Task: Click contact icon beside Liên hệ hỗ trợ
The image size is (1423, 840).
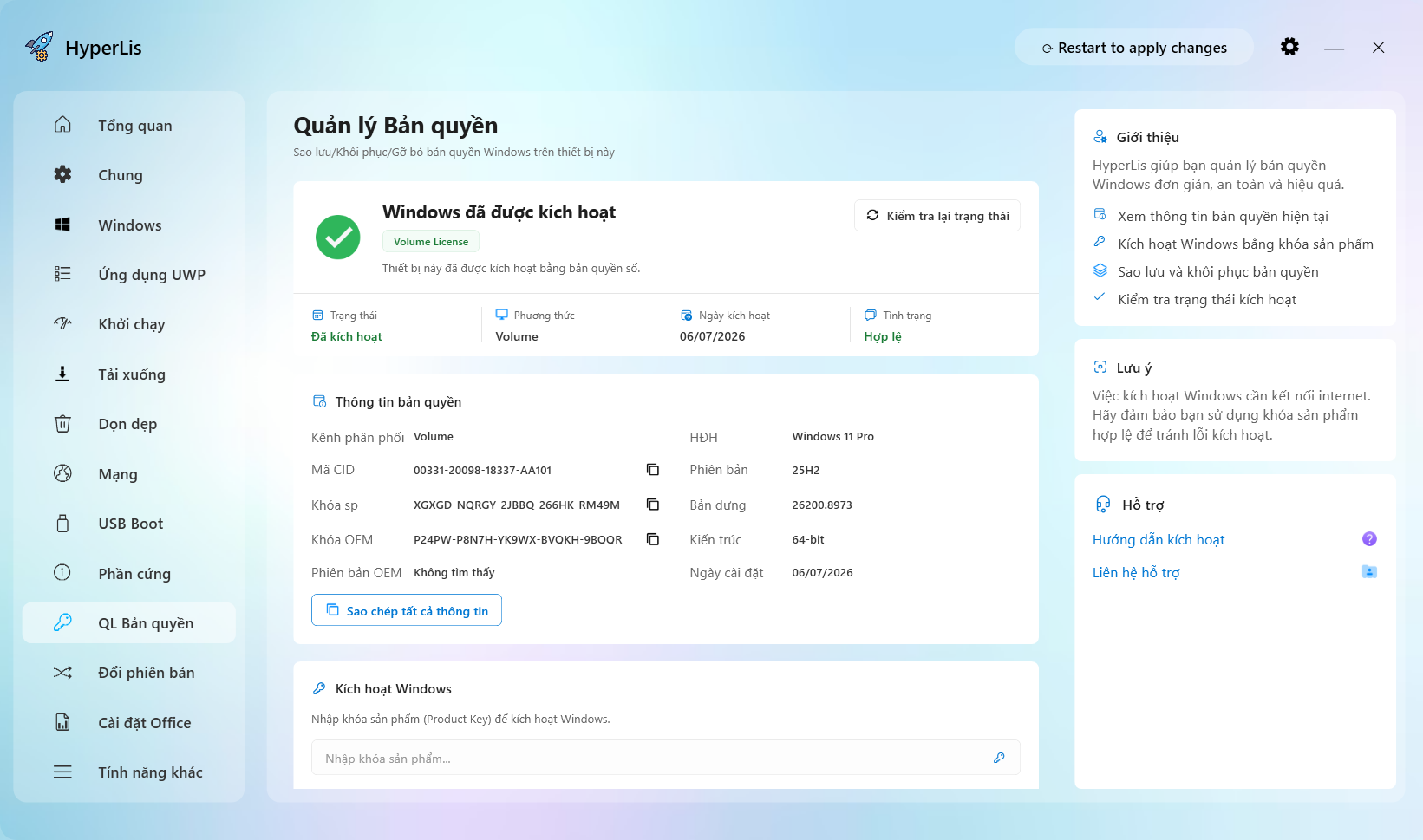Action: pyautogui.click(x=1369, y=572)
